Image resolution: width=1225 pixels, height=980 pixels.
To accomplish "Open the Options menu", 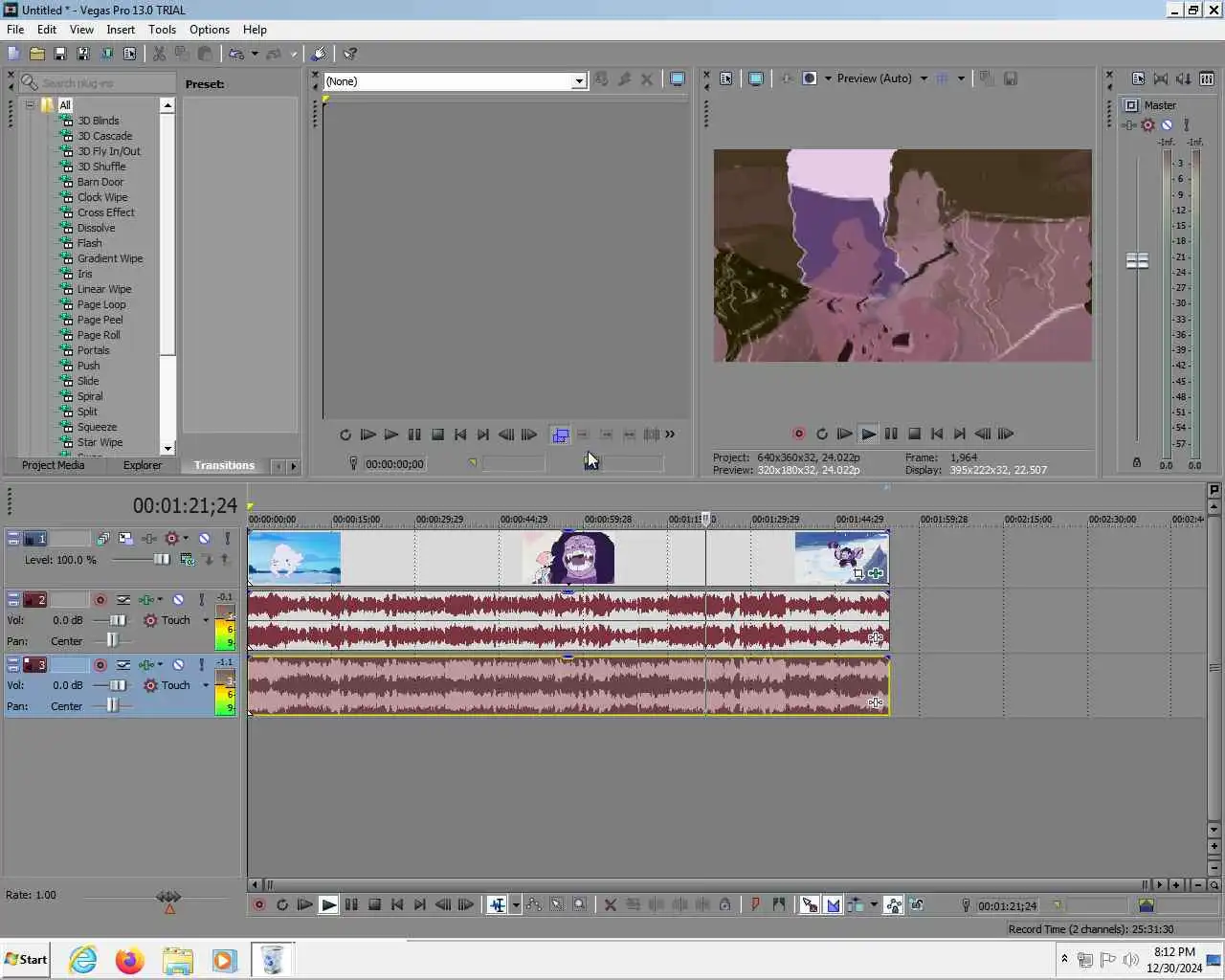I will click(210, 30).
